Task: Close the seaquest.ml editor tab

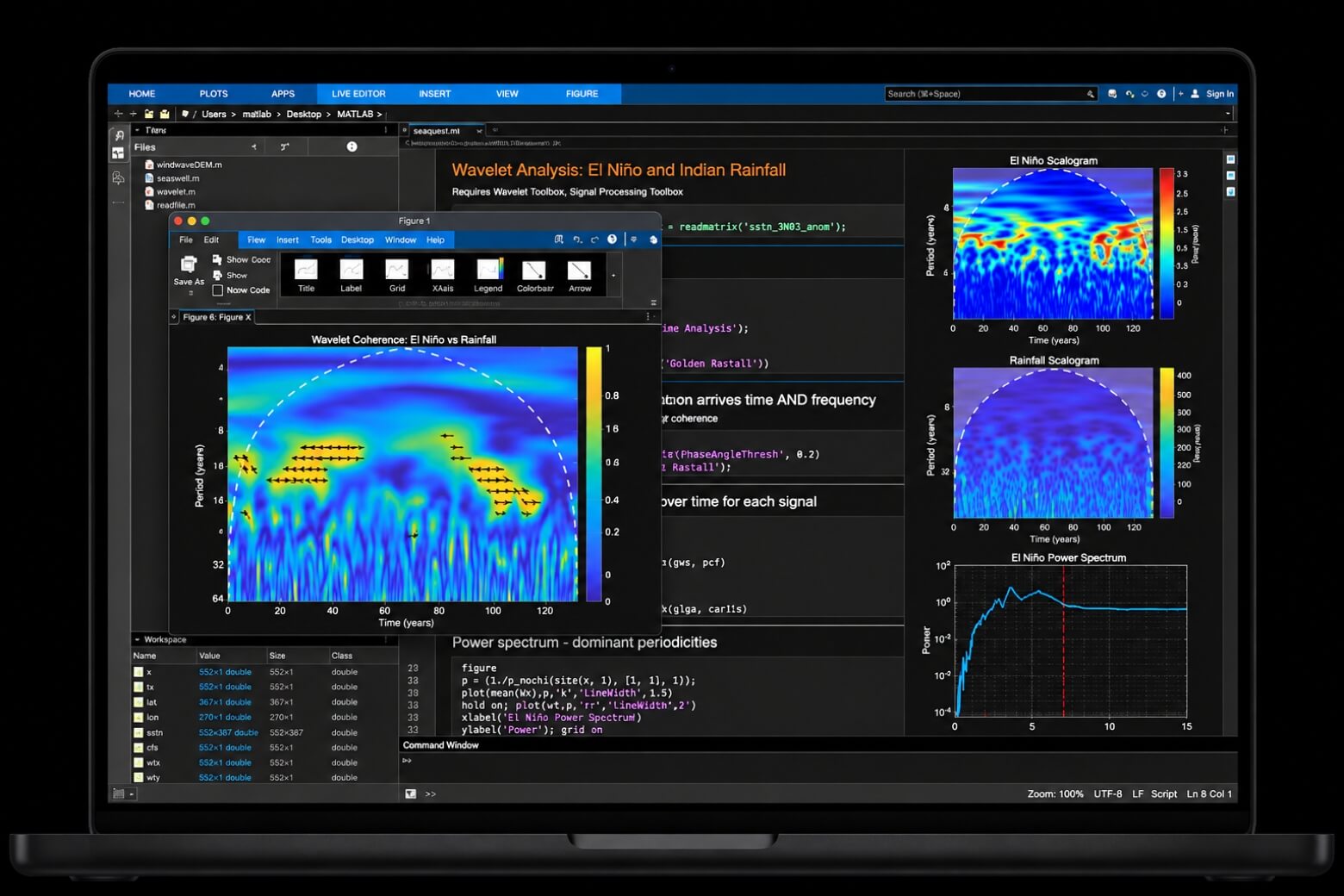Action: (479, 131)
